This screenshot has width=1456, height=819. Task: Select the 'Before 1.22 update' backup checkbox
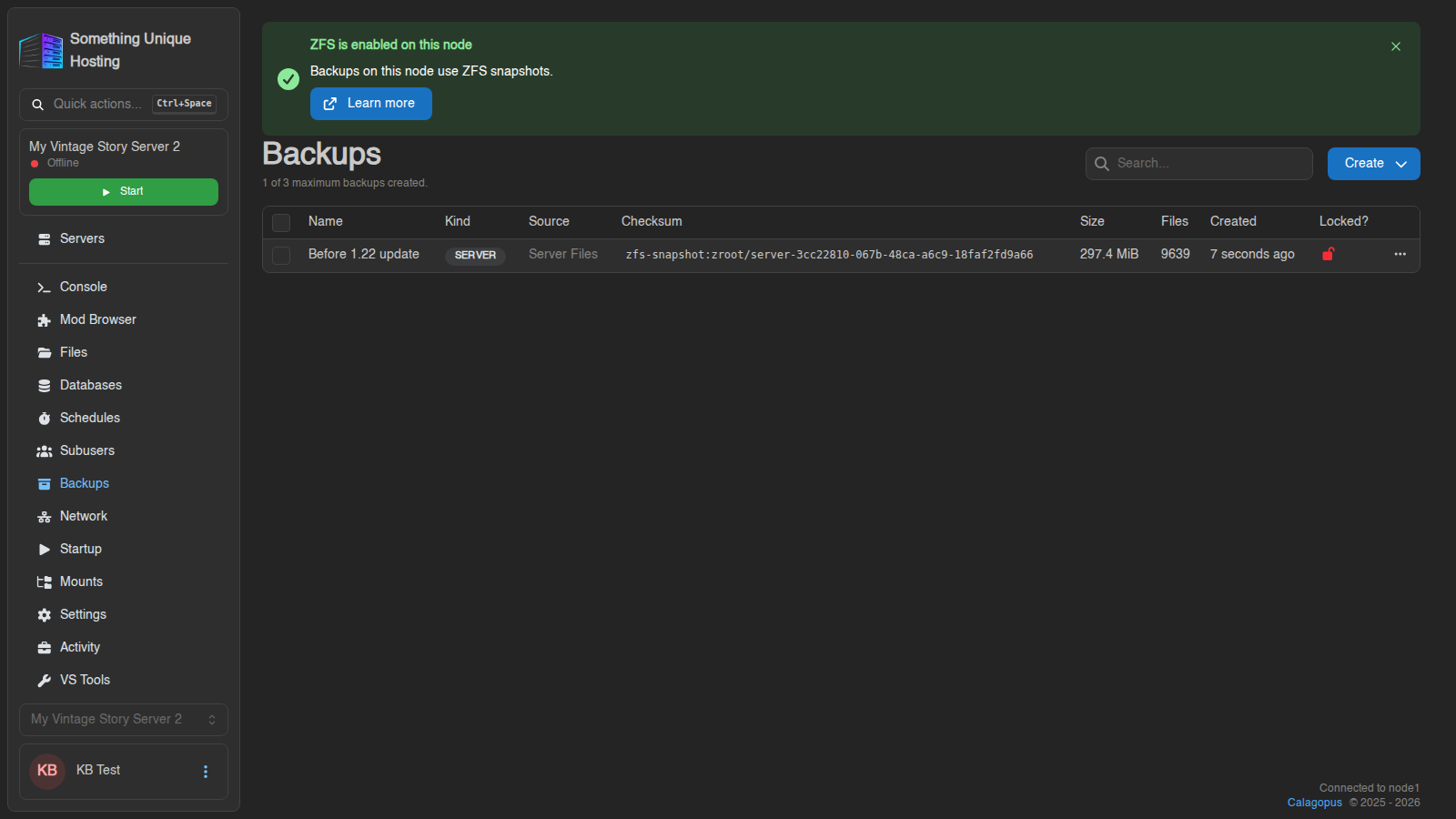(x=281, y=256)
